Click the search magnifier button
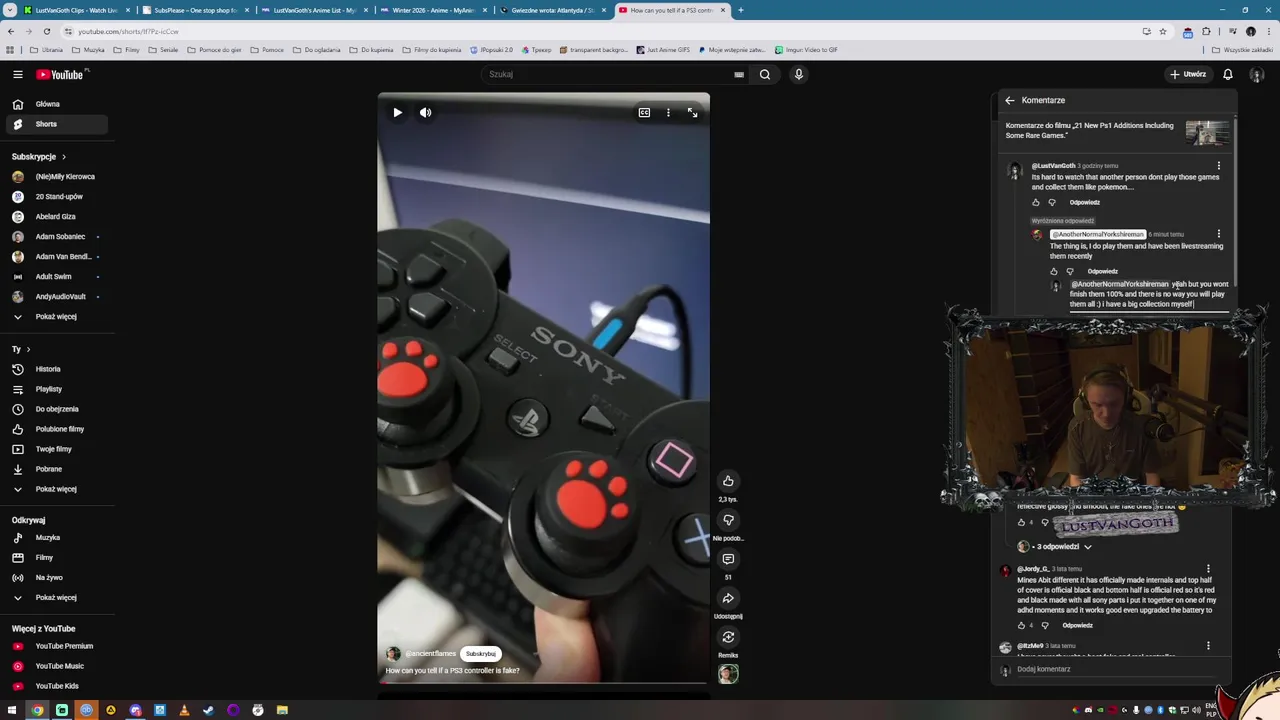Image resolution: width=1280 pixels, height=720 pixels. 765,74
